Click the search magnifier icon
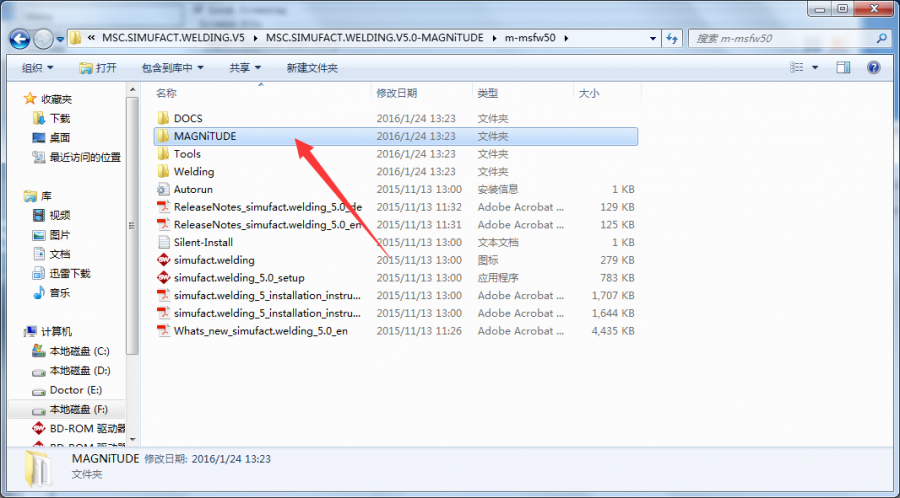900x498 pixels. click(x=882, y=38)
